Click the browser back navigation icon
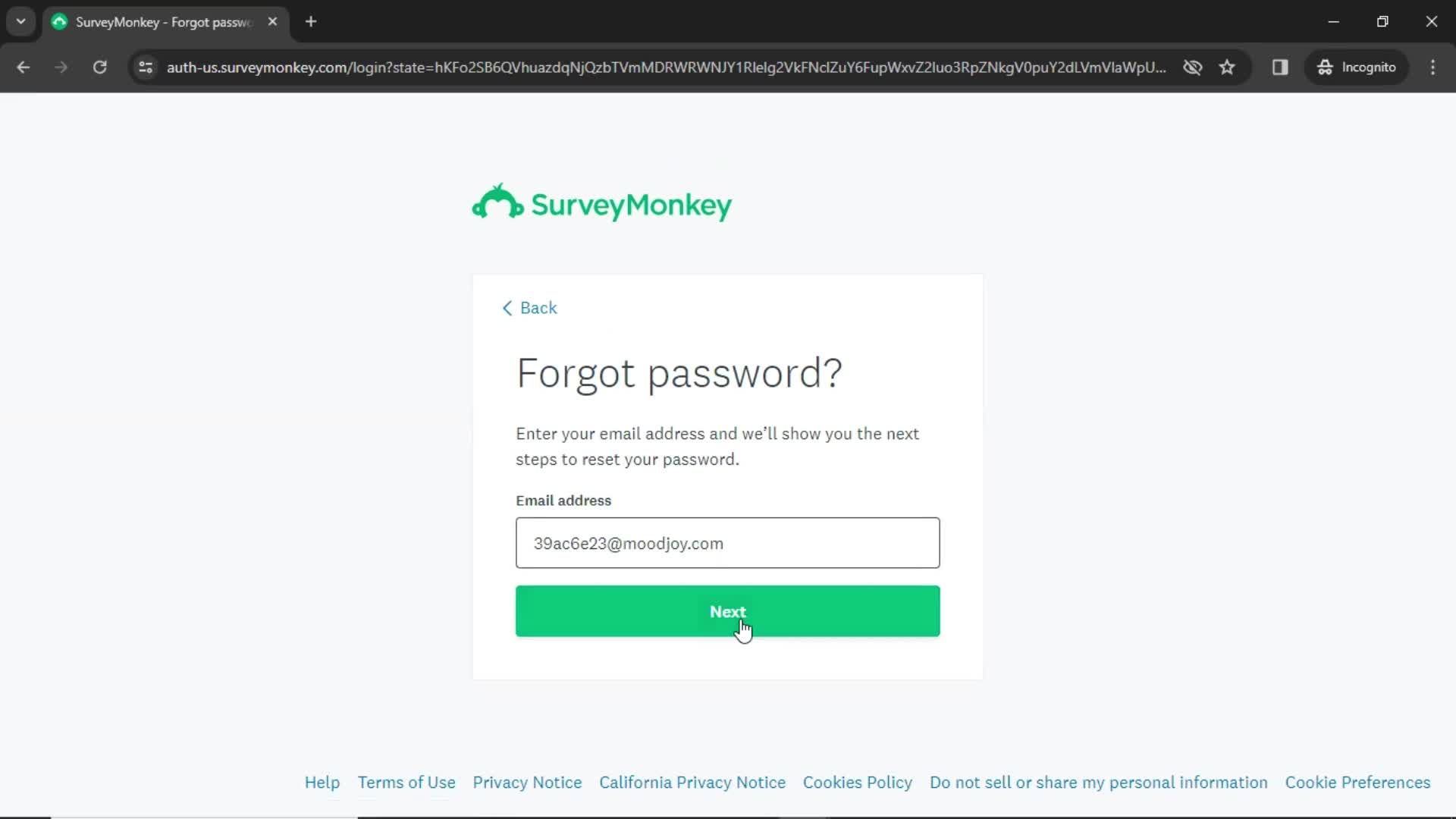This screenshot has height=819, width=1456. (x=24, y=67)
